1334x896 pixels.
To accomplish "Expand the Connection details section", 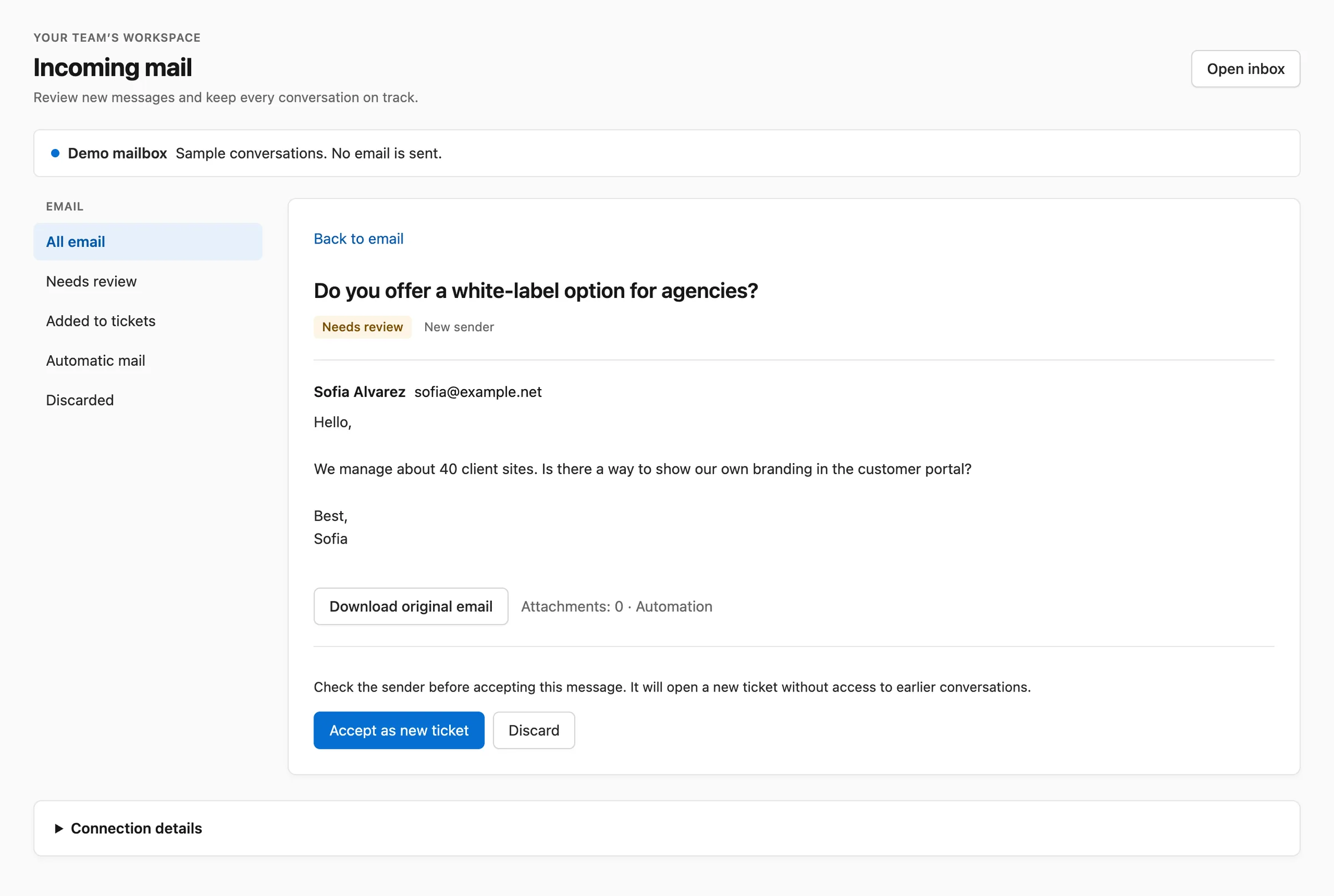I will pos(666,828).
